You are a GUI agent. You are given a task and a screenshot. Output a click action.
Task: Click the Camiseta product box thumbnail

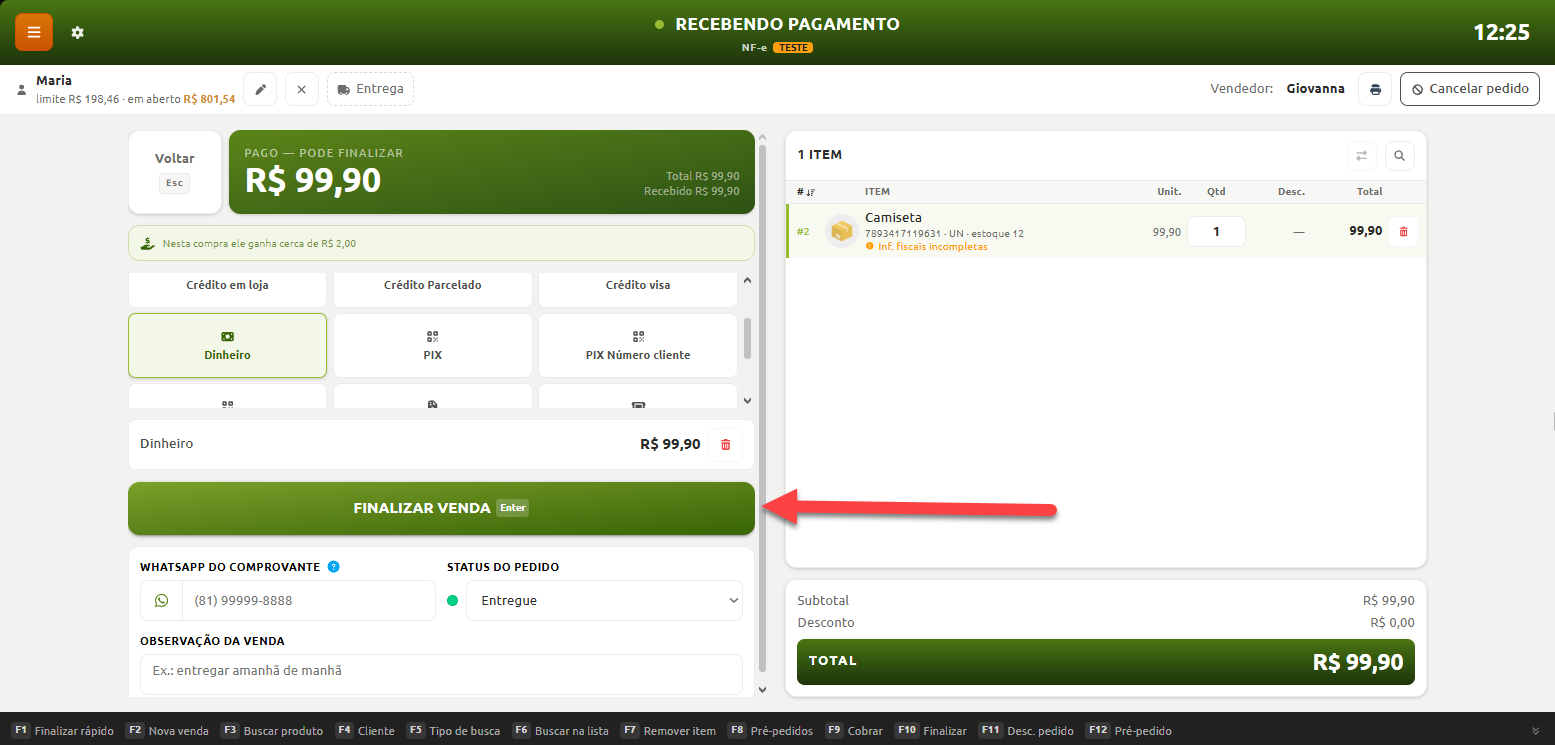(x=842, y=231)
